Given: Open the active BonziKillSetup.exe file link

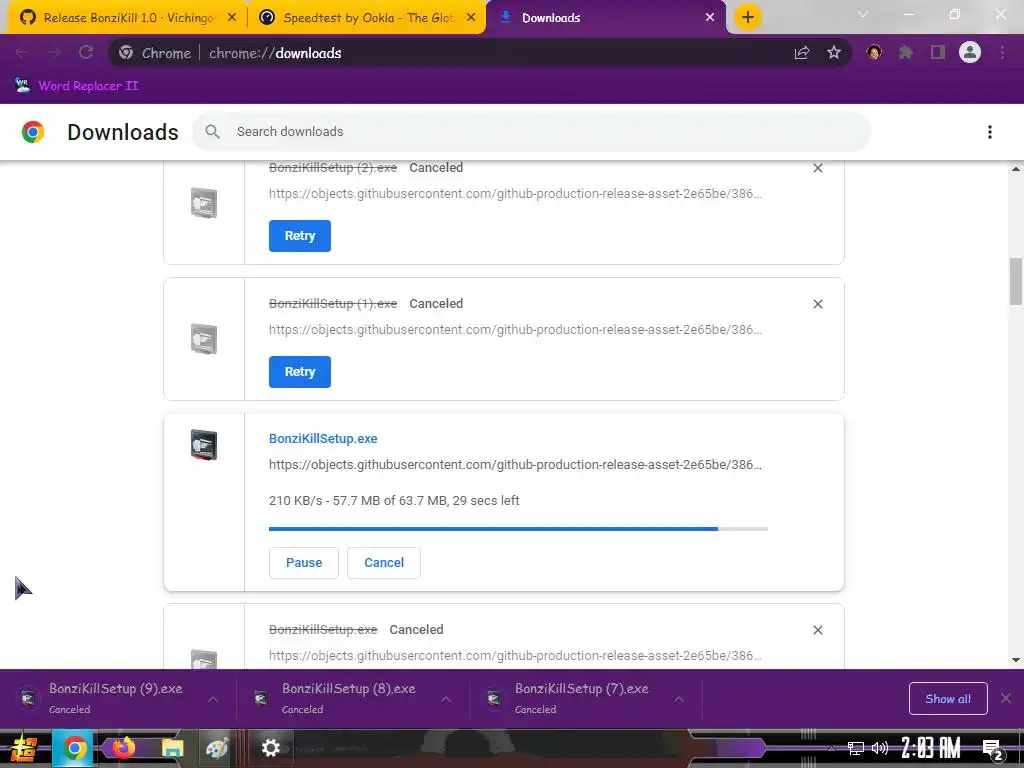Looking at the screenshot, I should [323, 439].
